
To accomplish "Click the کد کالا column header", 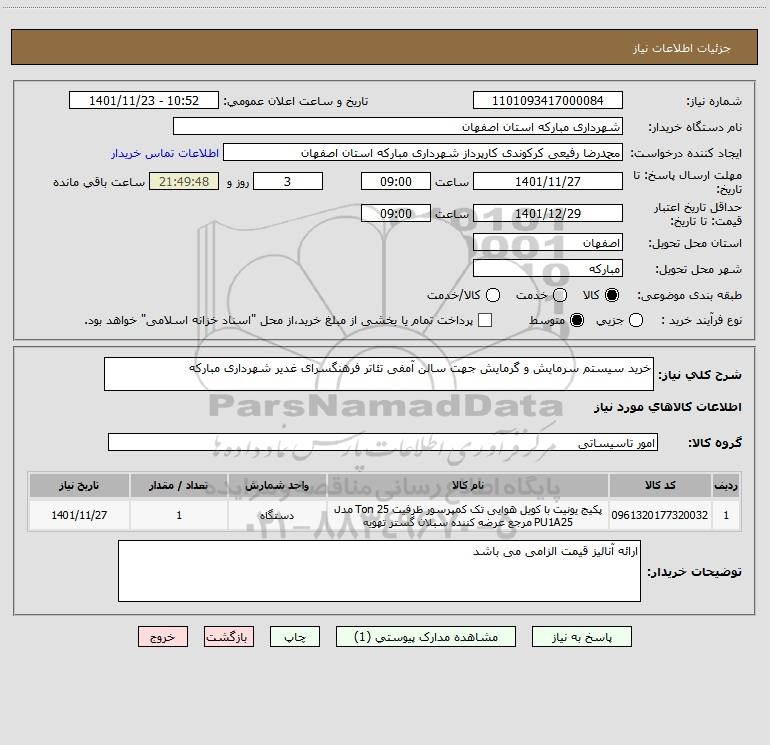I will coord(660,485).
